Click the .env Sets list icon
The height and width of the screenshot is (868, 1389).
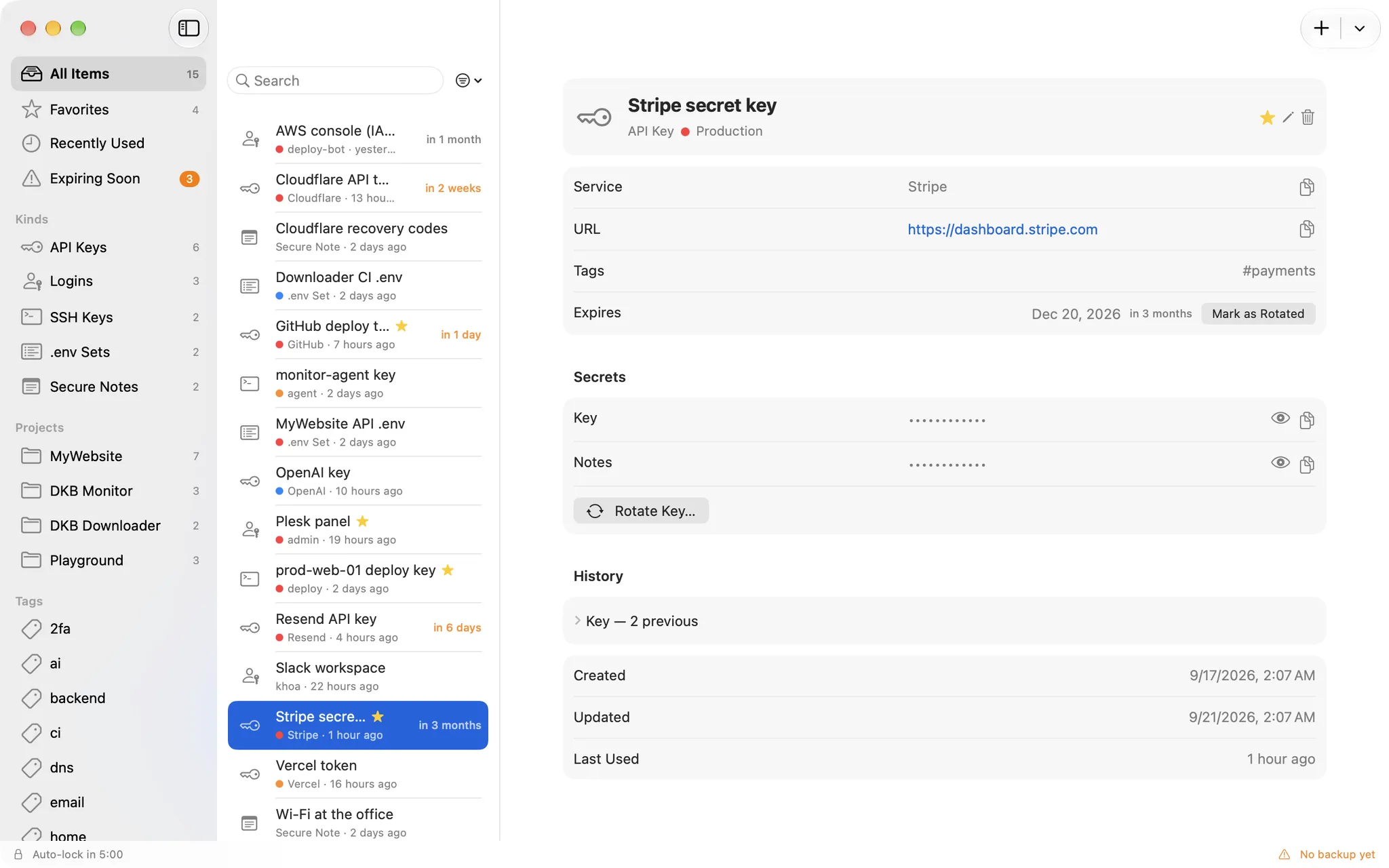coord(31,351)
